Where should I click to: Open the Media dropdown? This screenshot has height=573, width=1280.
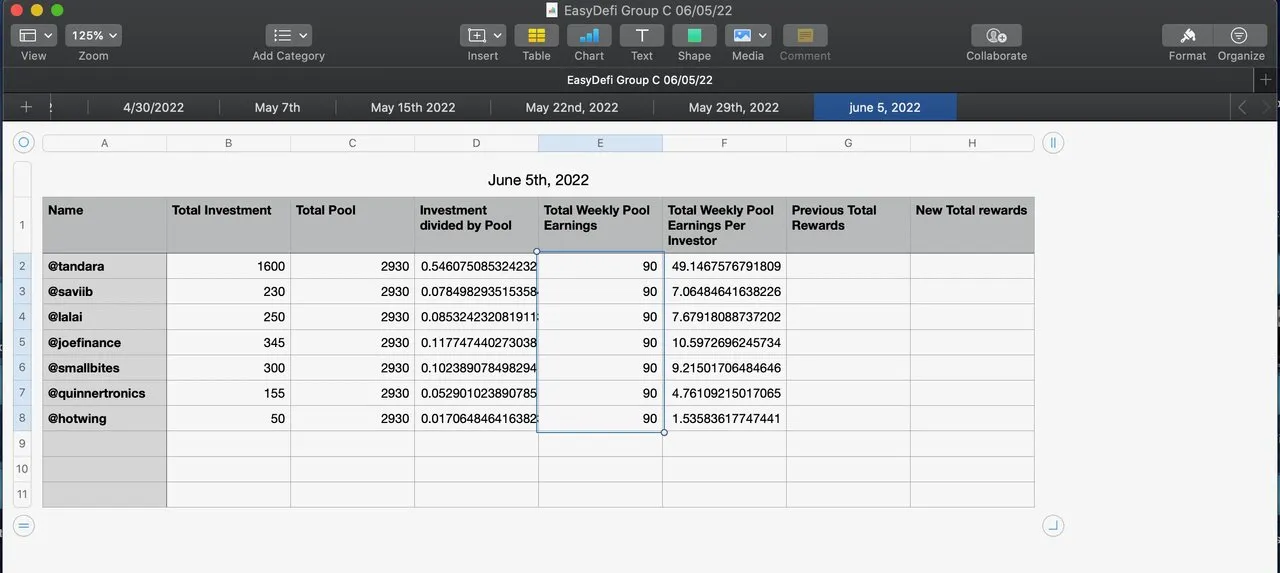748,35
